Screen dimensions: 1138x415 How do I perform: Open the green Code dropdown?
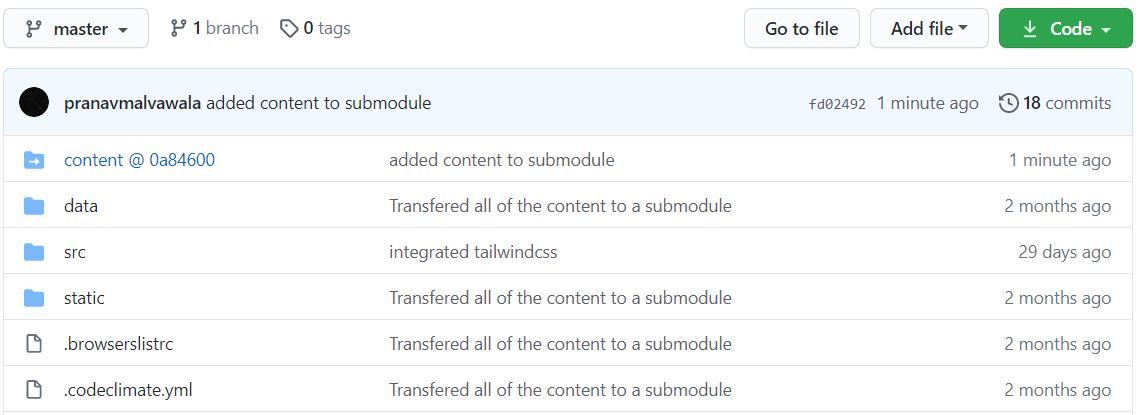pos(1065,29)
